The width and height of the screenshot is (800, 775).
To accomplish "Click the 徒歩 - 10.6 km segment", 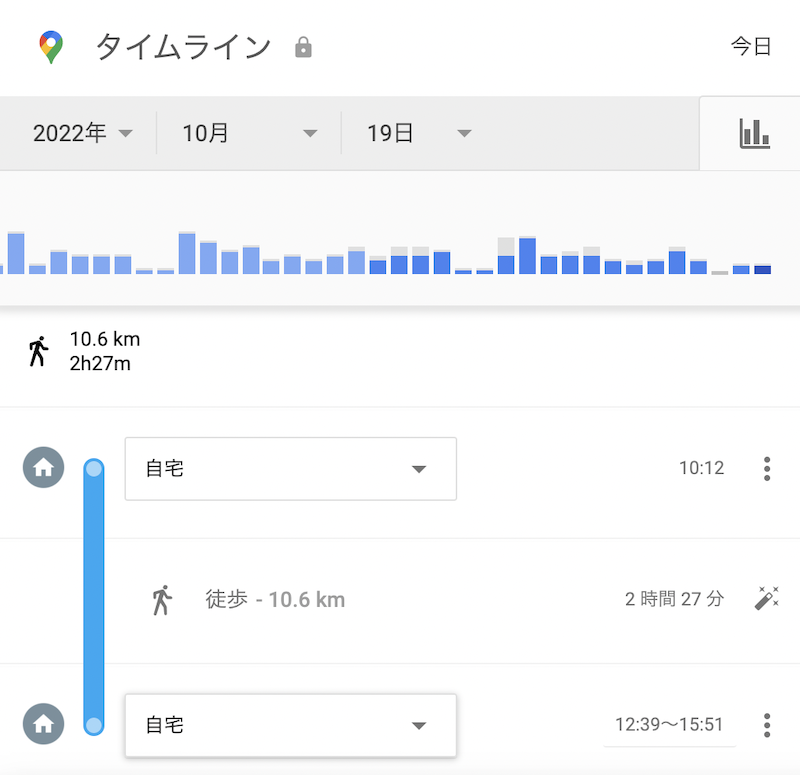I will coord(275,599).
